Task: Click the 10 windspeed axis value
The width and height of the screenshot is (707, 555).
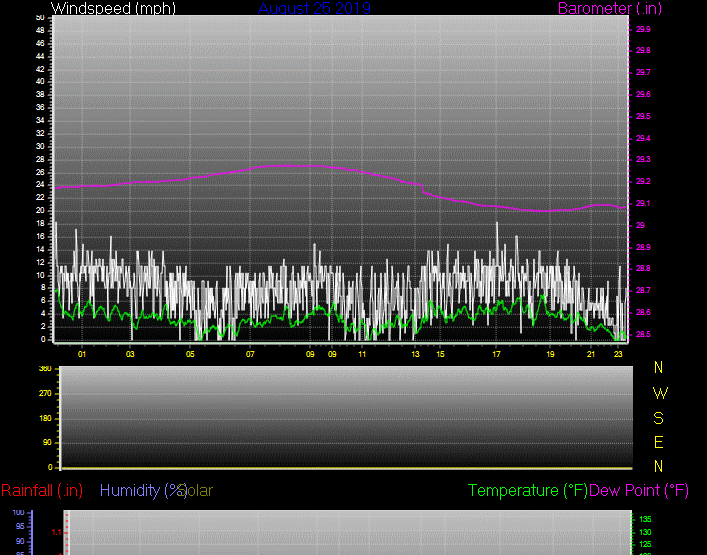Action: (40, 275)
